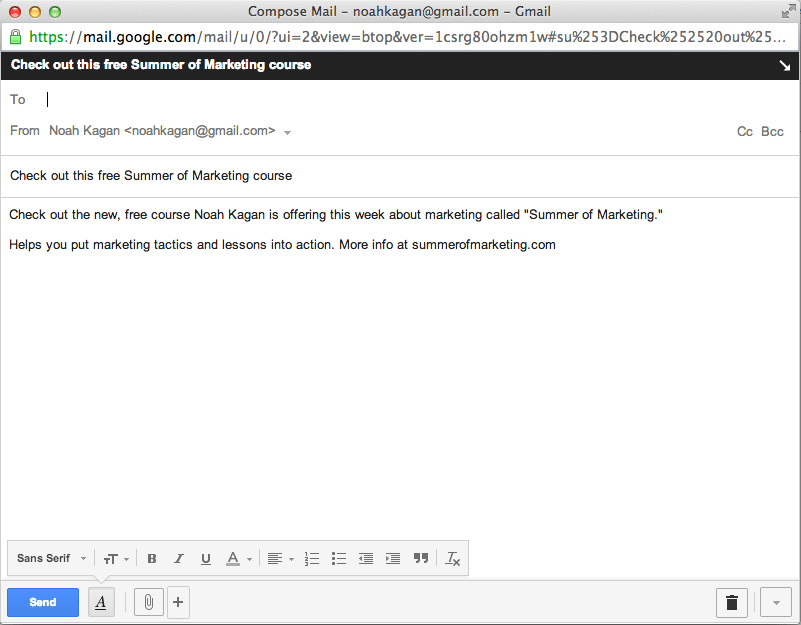The image size is (801, 625).
Task: Remove formatting from selected text
Action: 452,558
